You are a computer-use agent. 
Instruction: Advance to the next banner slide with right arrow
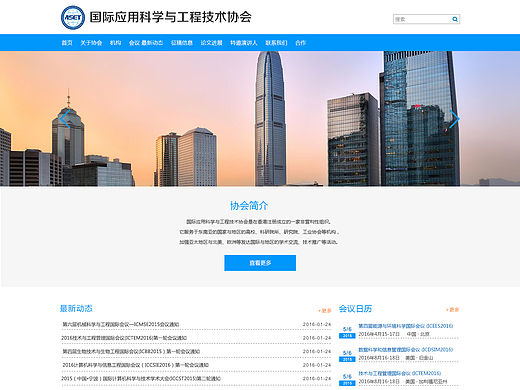[x=454, y=119]
